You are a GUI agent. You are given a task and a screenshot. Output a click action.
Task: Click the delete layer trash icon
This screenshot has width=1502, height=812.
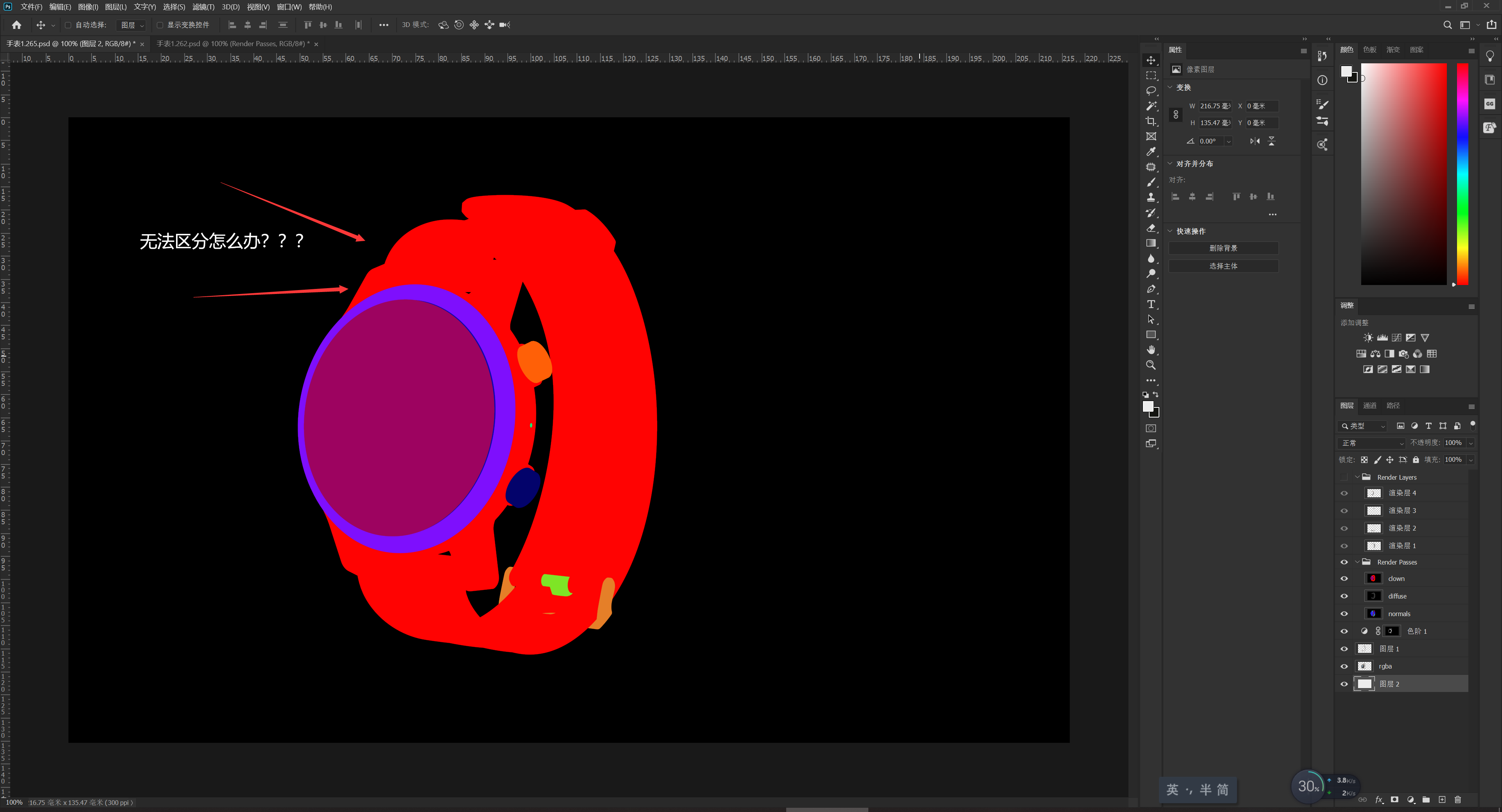(x=1457, y=799)
